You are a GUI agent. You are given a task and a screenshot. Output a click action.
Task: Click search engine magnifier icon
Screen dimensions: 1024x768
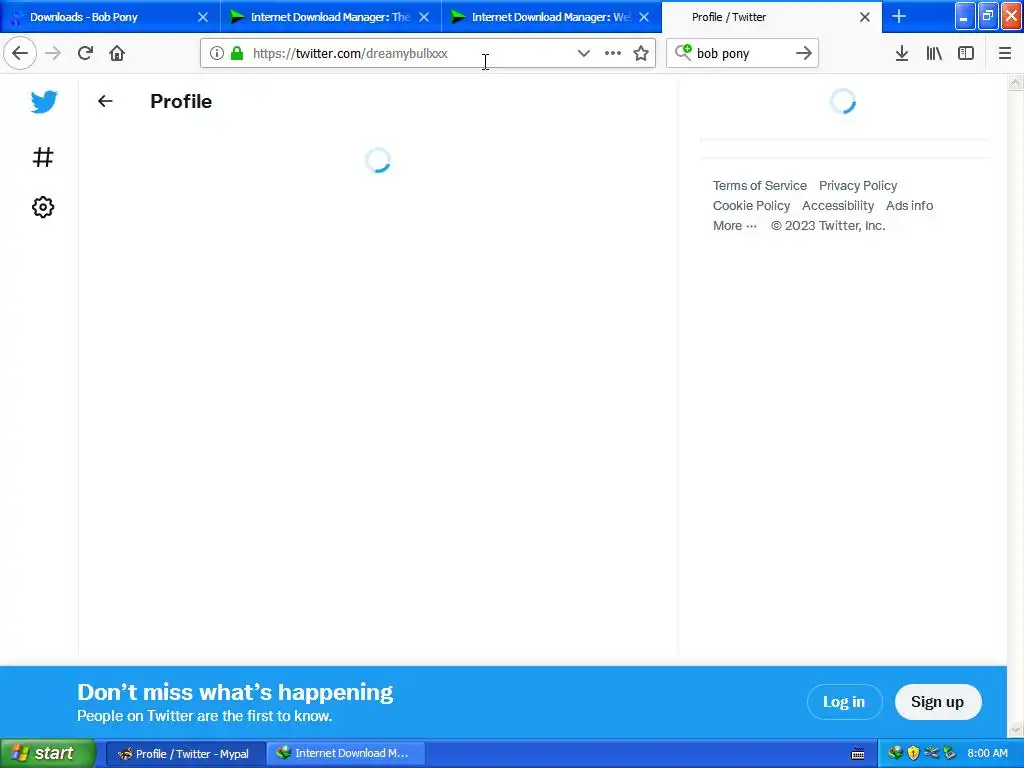(x=683, y=52)
